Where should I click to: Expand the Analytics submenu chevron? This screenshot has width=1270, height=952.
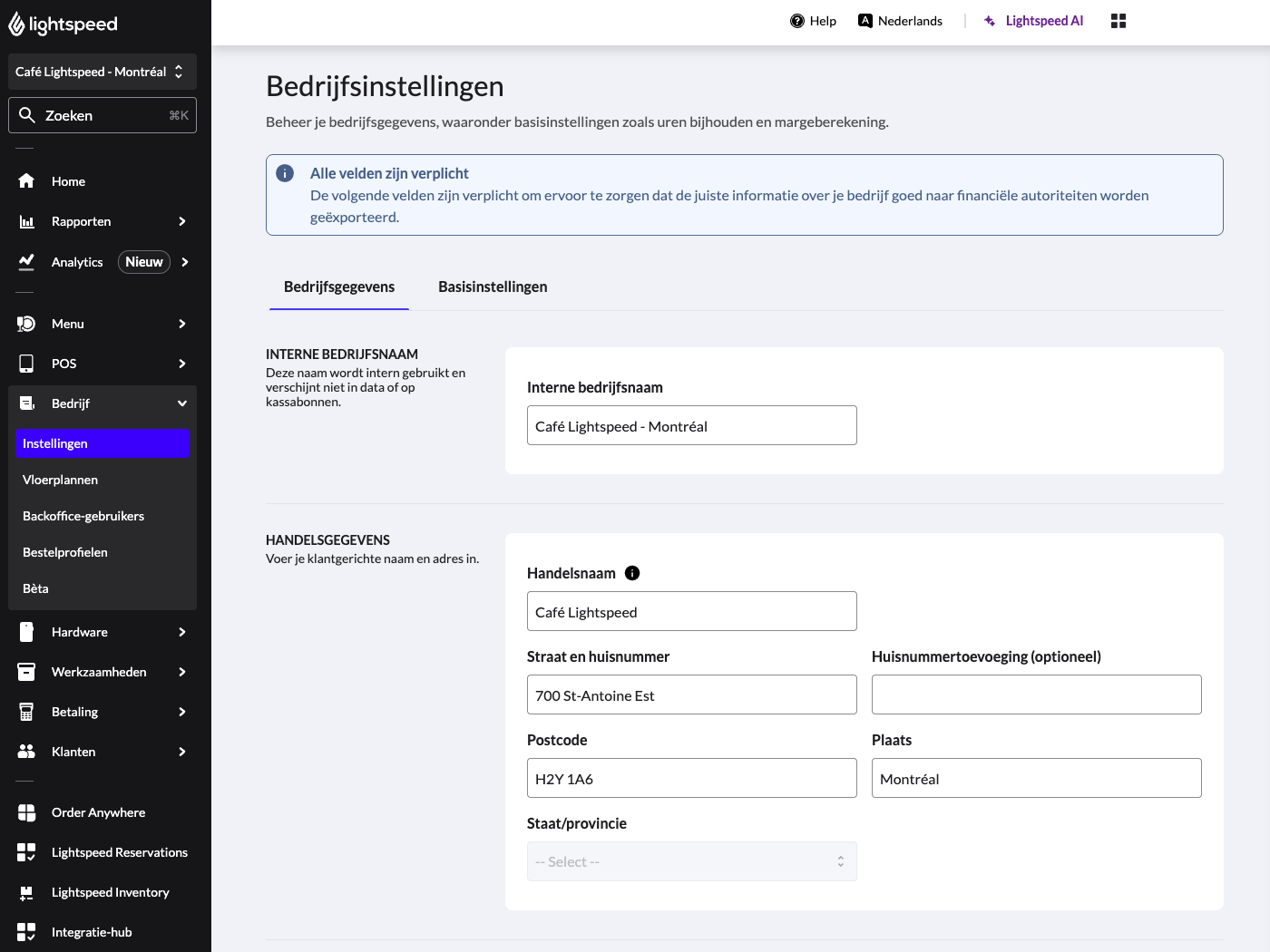(x=185, y=262)
